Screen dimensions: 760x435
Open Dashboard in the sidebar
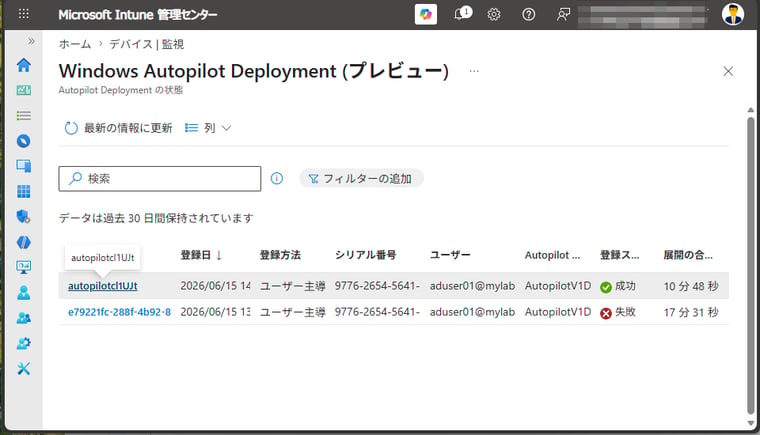23,90
